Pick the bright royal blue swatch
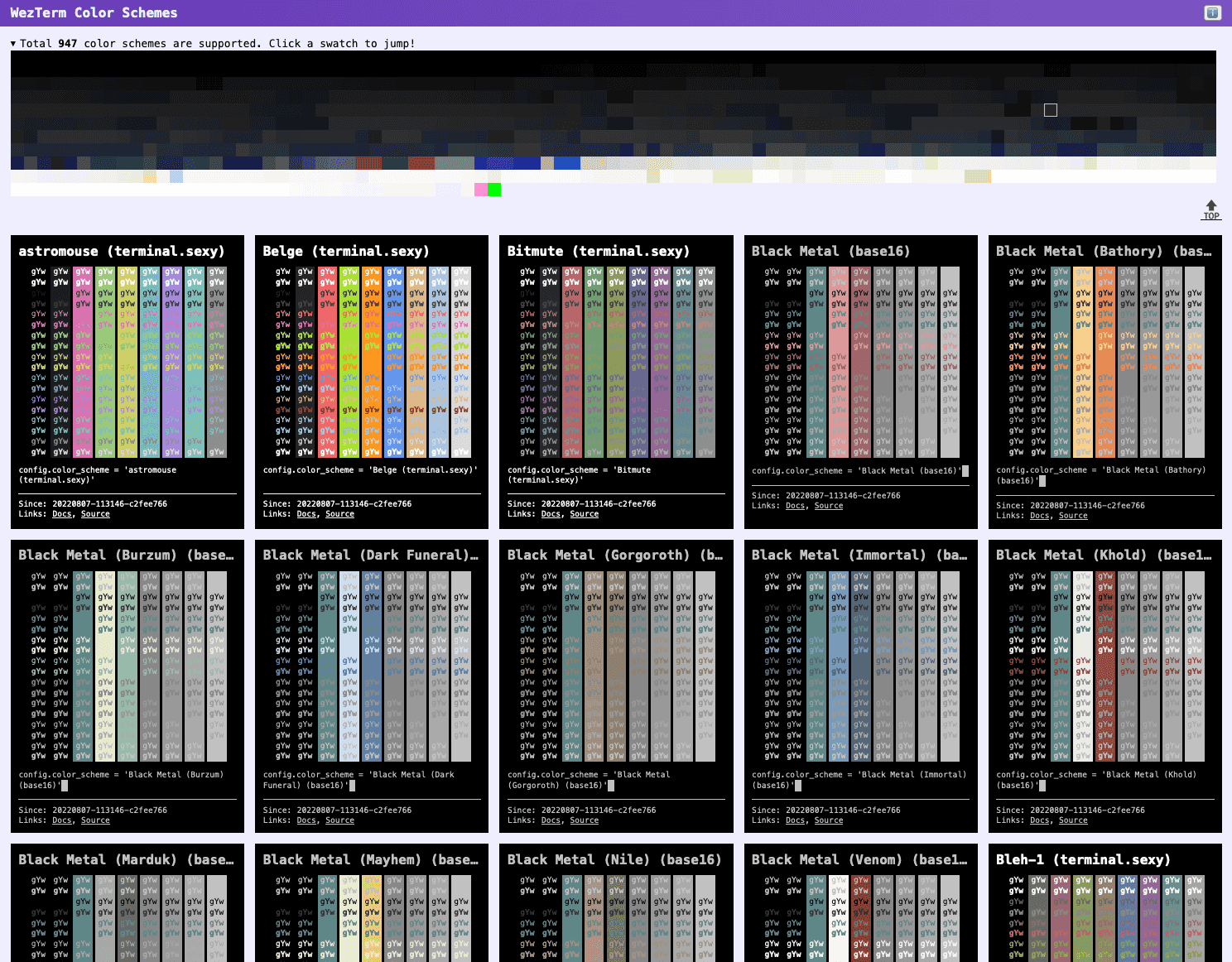 tap(567, 163)
